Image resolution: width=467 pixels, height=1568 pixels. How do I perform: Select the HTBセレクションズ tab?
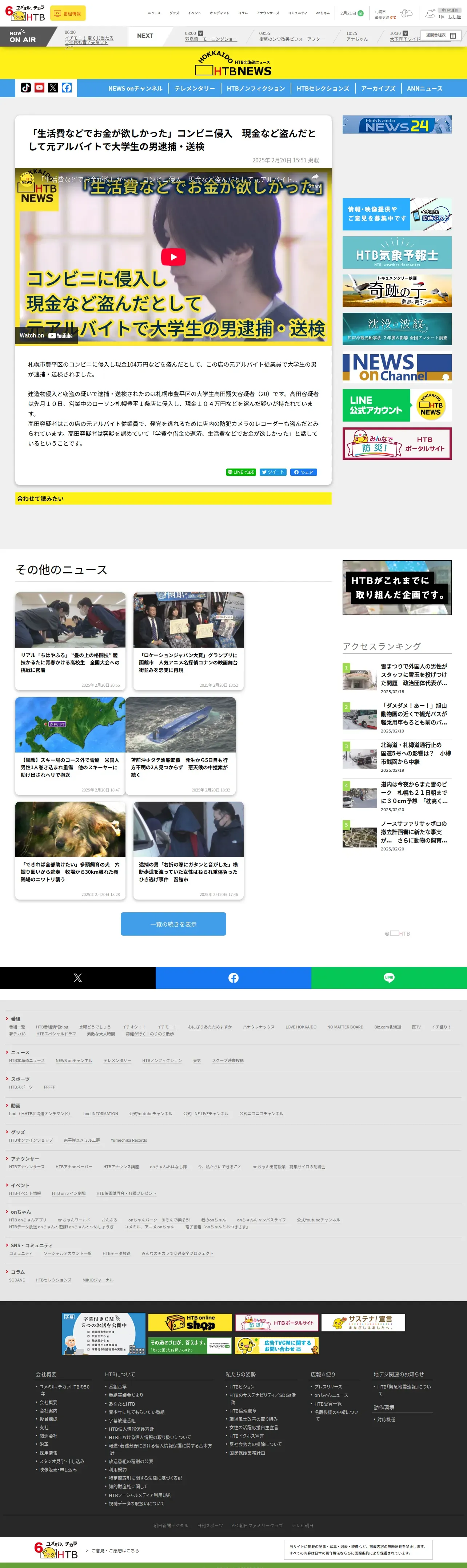323,88
